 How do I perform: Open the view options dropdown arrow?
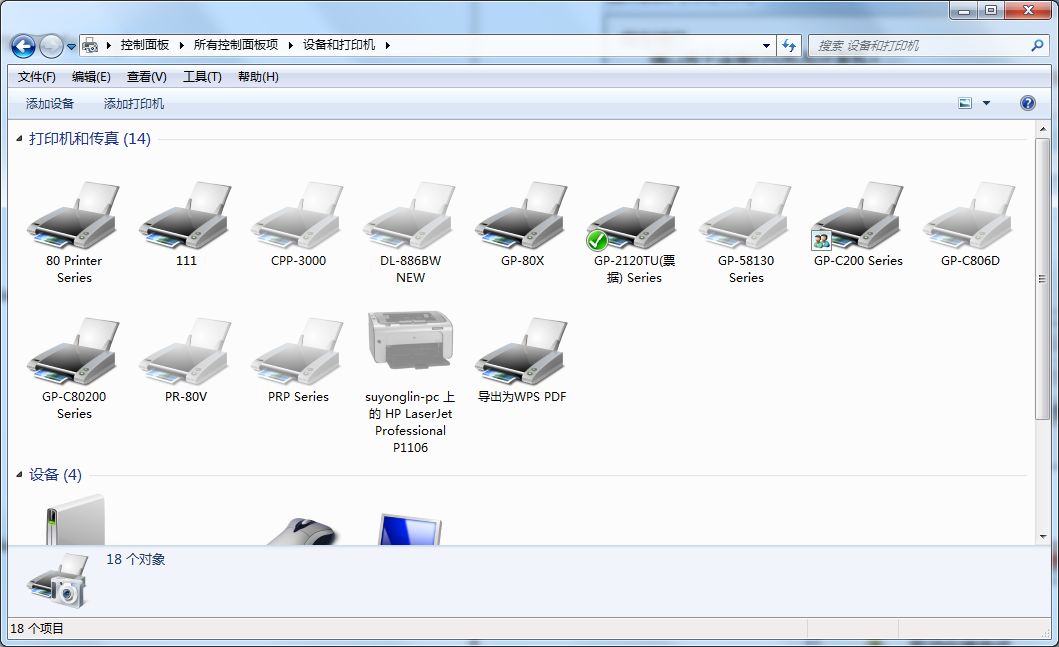986,103
